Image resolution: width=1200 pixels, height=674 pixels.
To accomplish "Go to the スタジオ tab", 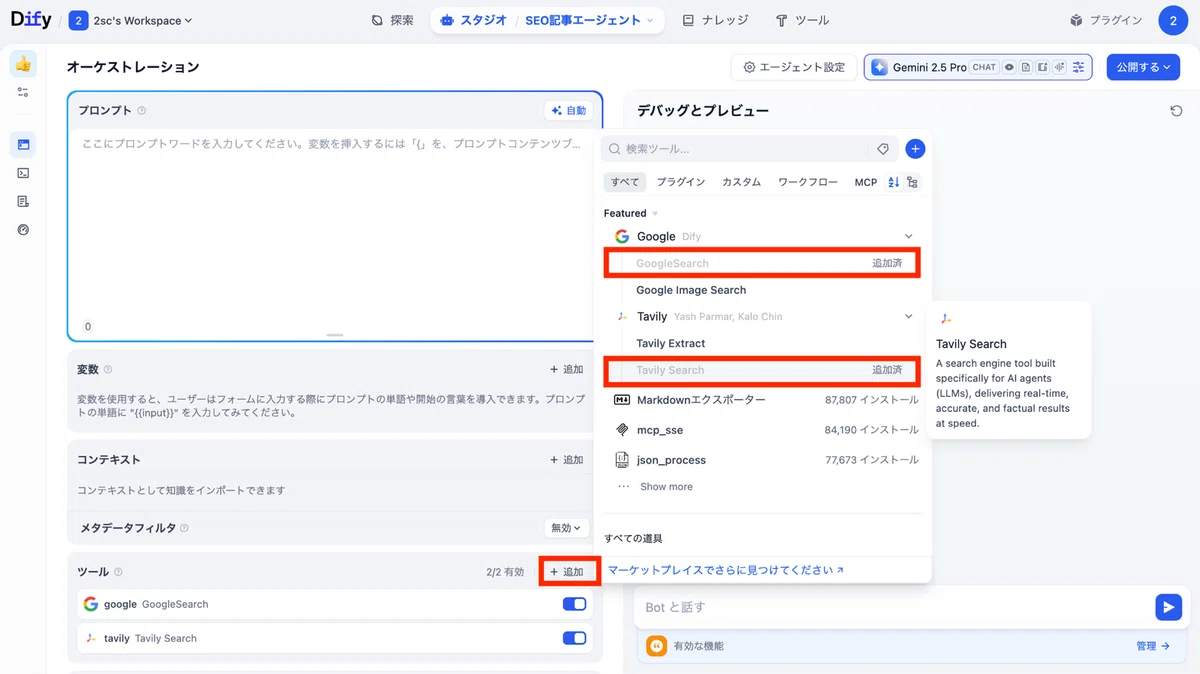I will point(474,20).
